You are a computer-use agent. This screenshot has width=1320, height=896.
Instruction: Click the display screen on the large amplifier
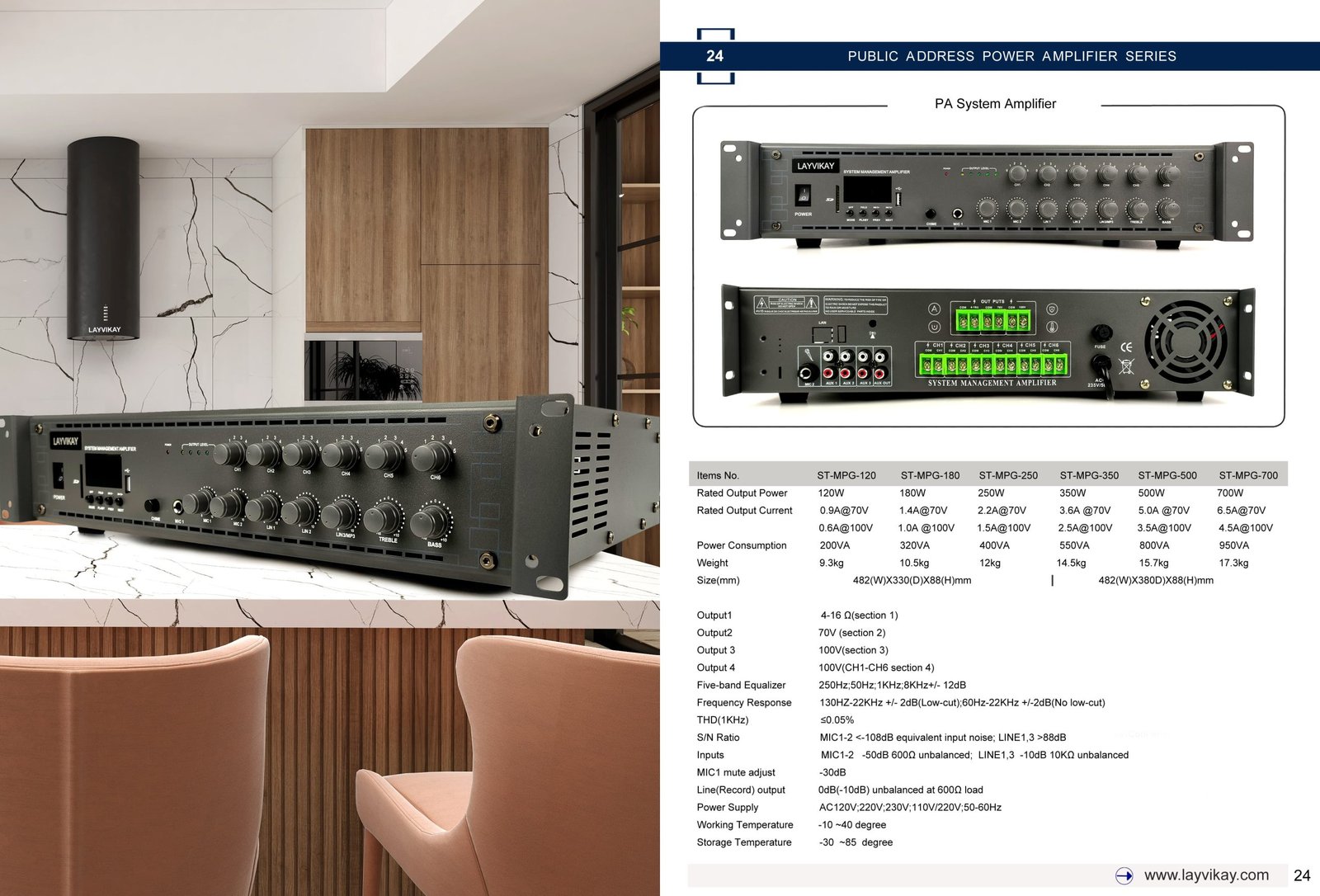click(x=104, y=471)
